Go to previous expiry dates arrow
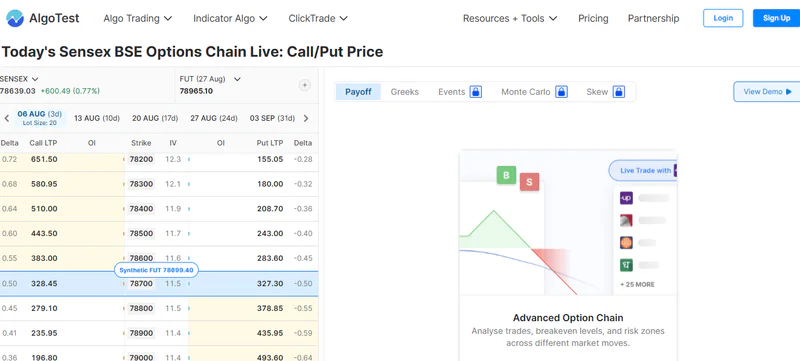Image resolution: width=800 pixels, height=361 pixels. click(7, 118)
